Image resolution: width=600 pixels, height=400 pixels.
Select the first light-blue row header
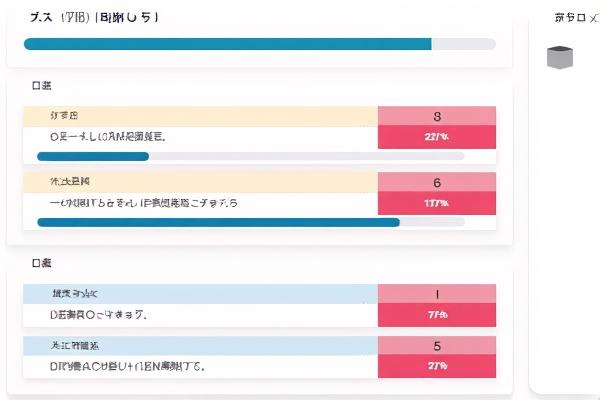(200, 294)
